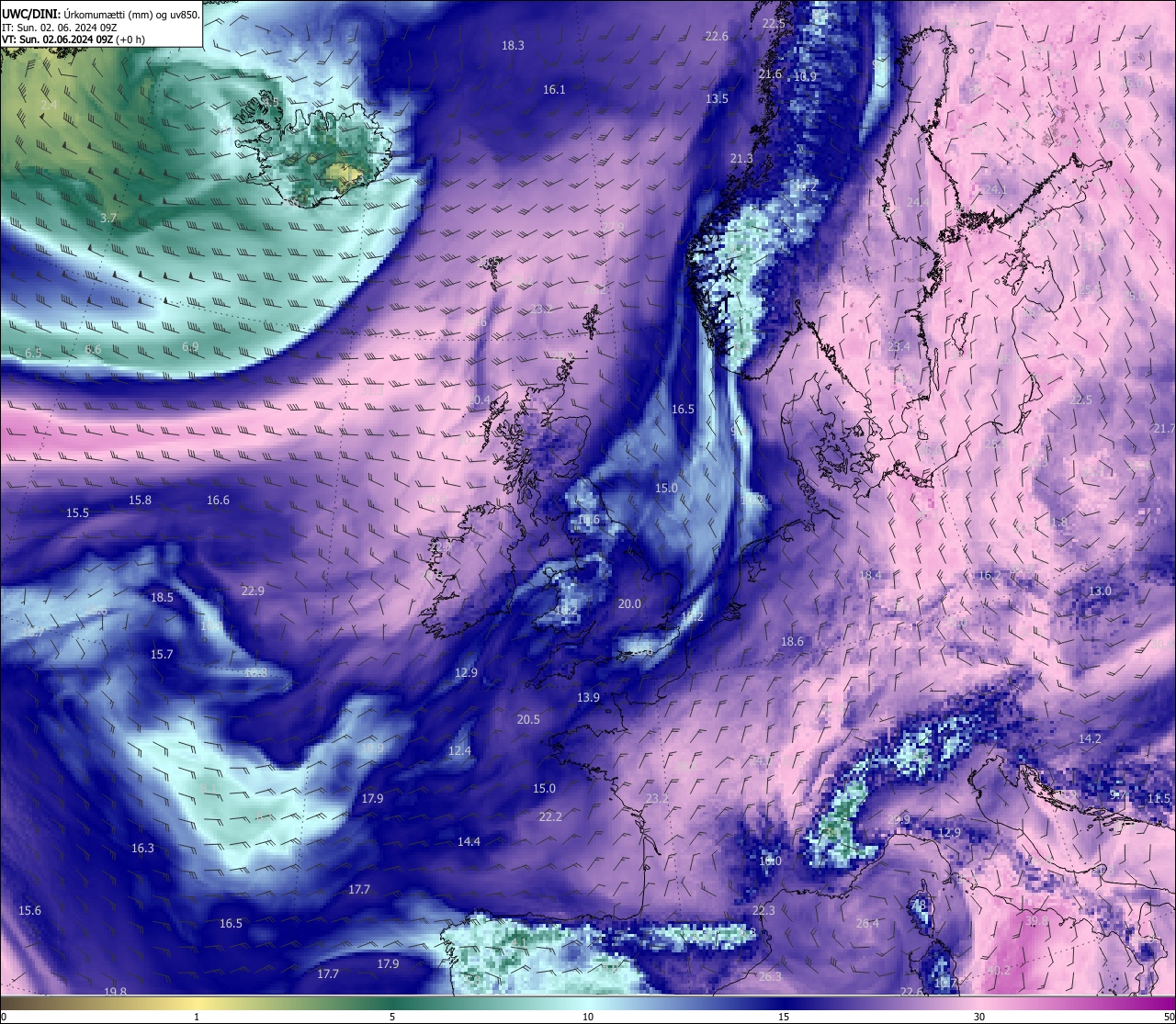This screenshot has width=1176, height=1024.
Task: Click the 20.0 value over England
Action: (x=629, y=603)
